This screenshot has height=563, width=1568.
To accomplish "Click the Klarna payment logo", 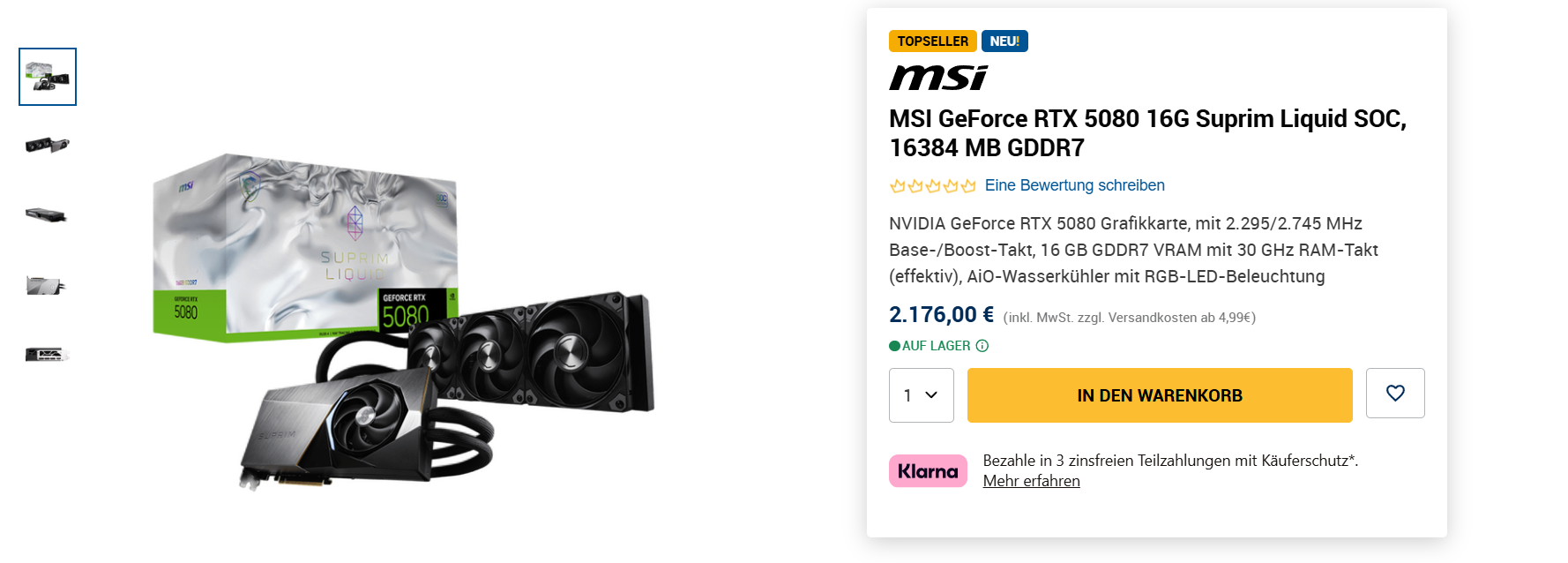I will (928, 471).
